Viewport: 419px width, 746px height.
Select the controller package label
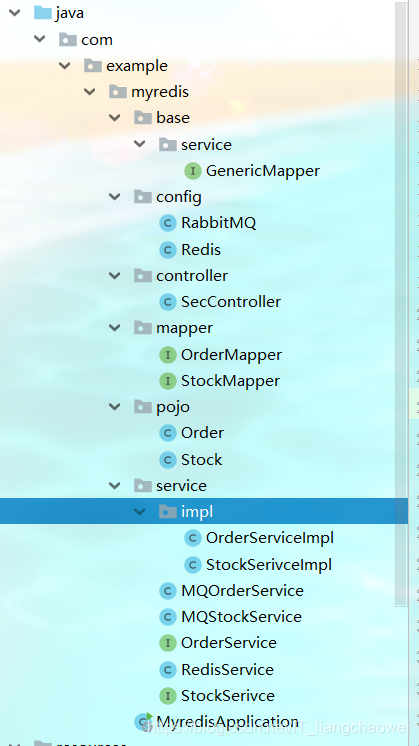click(x=192, y=276)
